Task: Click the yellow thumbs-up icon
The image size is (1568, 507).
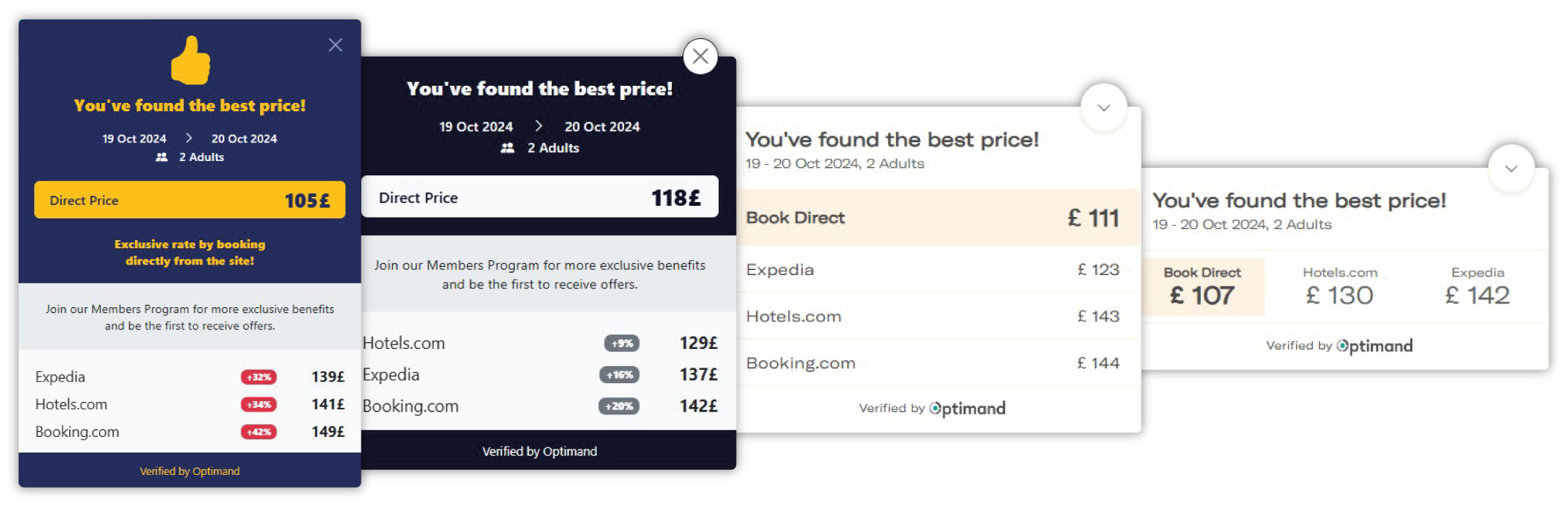Action: pyautogui.click(x=191, y=60)
